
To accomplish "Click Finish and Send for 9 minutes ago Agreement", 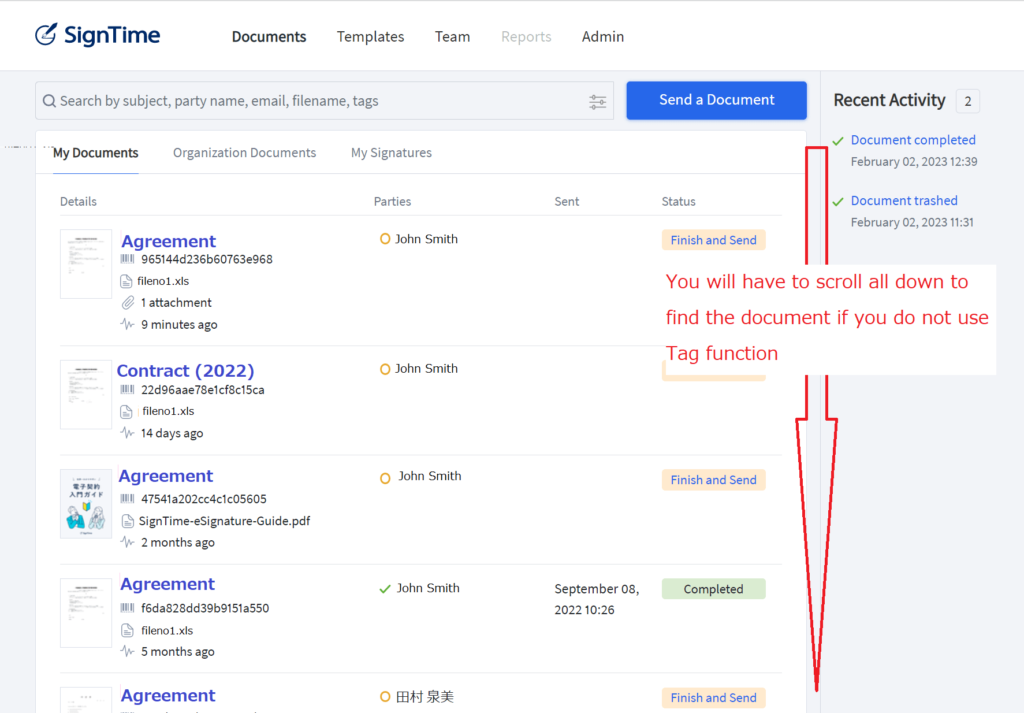I will pyautogui.click(x=713, y=240).
